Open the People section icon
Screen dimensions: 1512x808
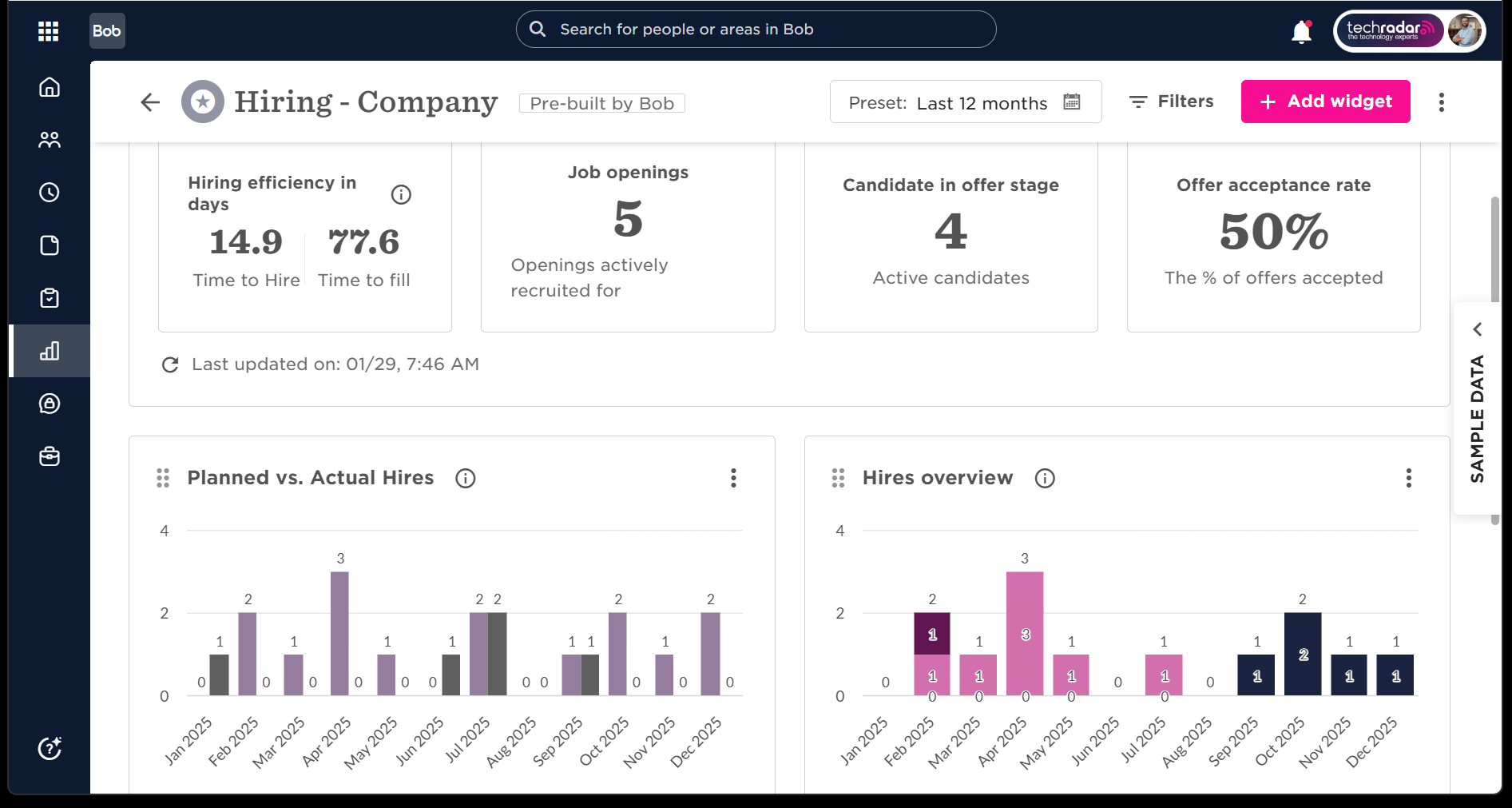pos(50,140)
